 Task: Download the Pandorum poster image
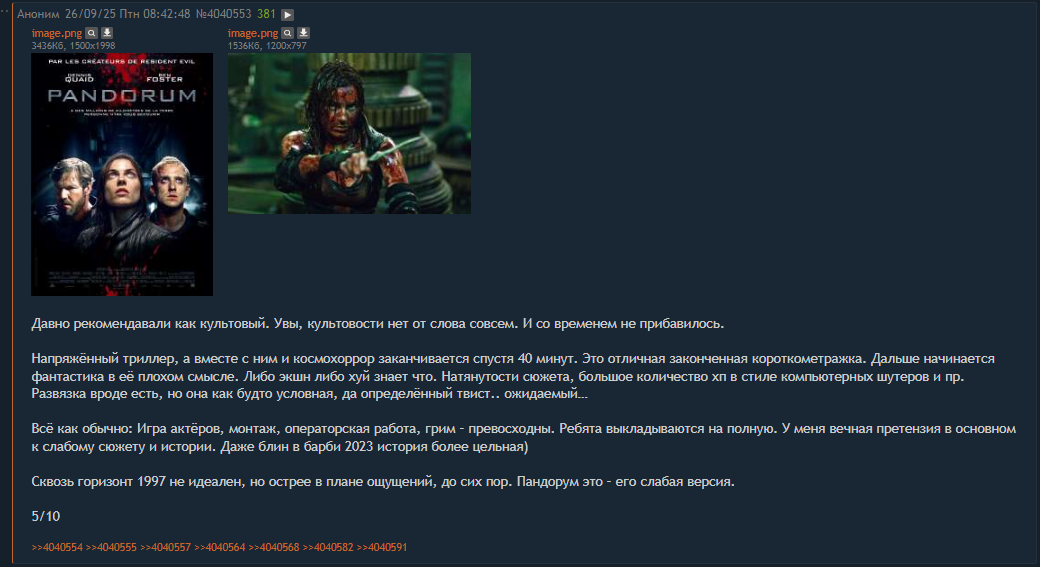tap(107, 33)
